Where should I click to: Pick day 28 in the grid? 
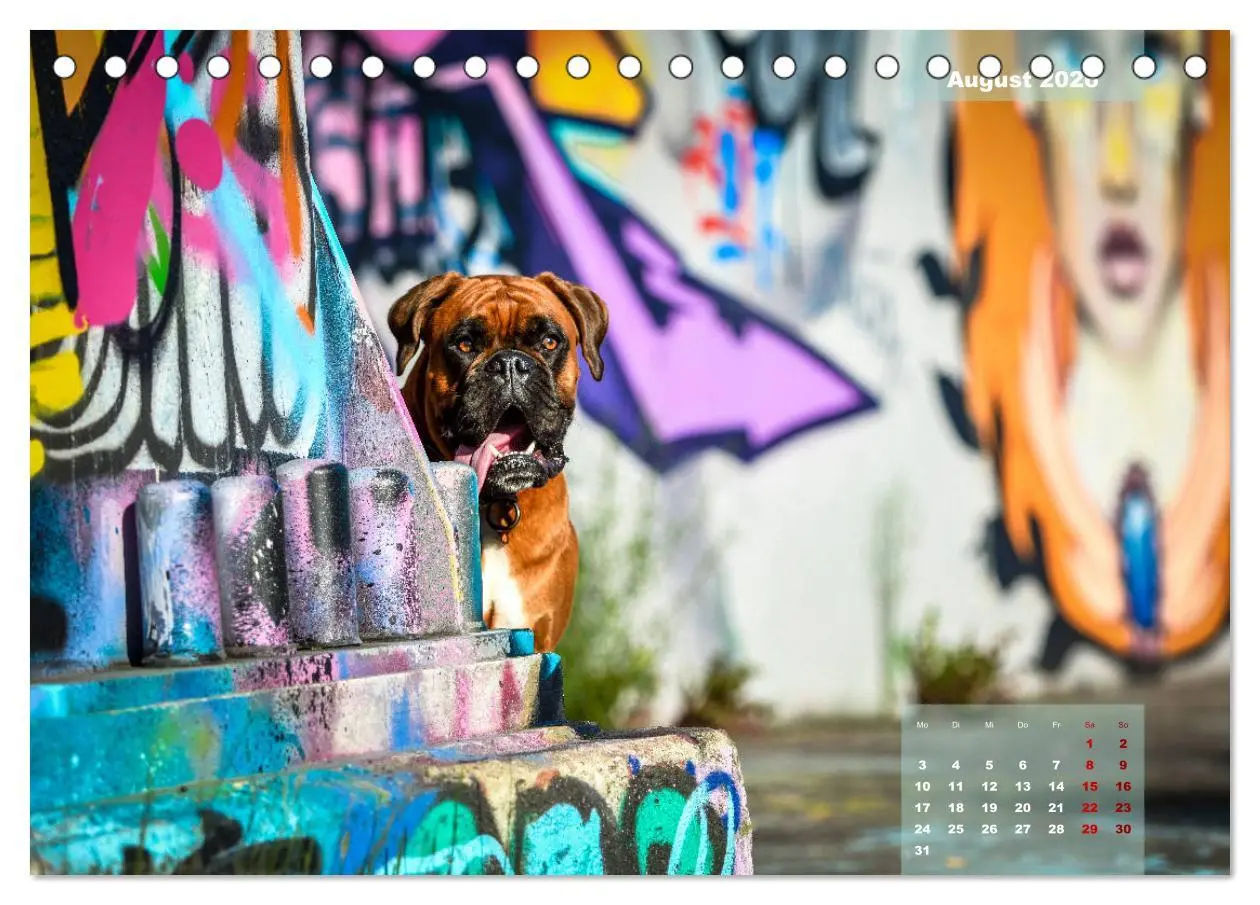click(1056, 829)
